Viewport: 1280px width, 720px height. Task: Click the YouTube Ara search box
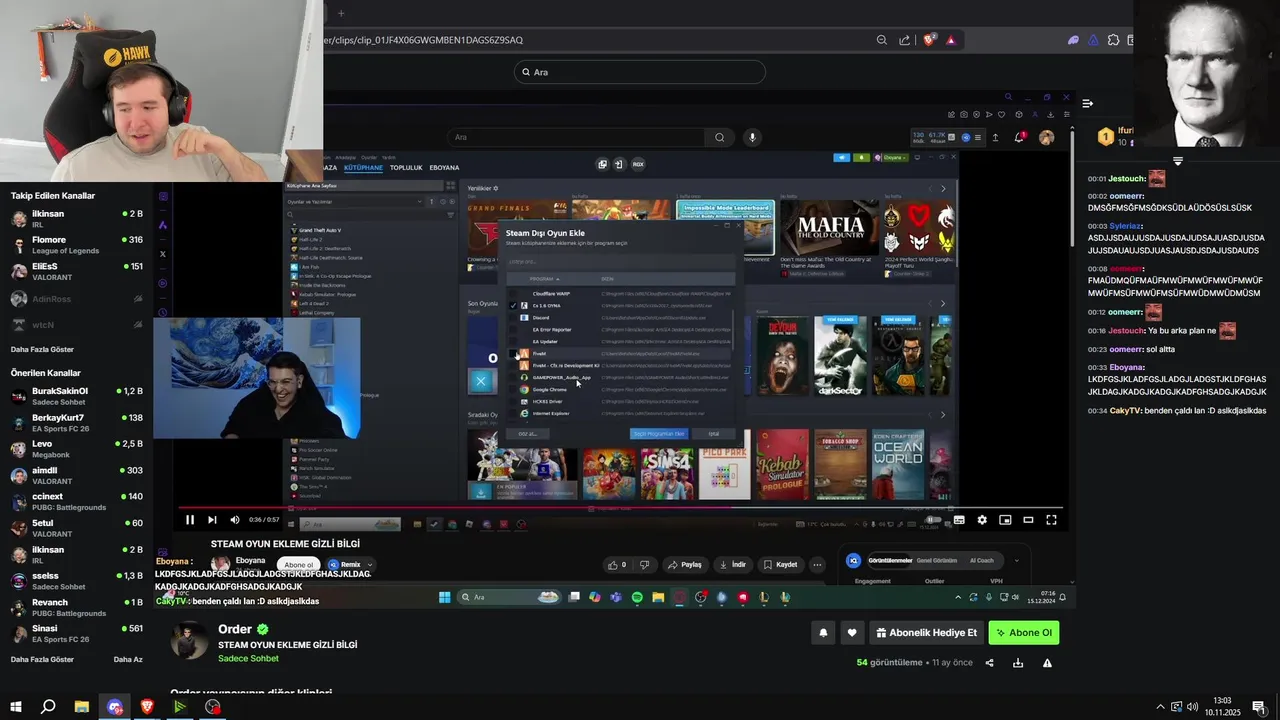576,137
